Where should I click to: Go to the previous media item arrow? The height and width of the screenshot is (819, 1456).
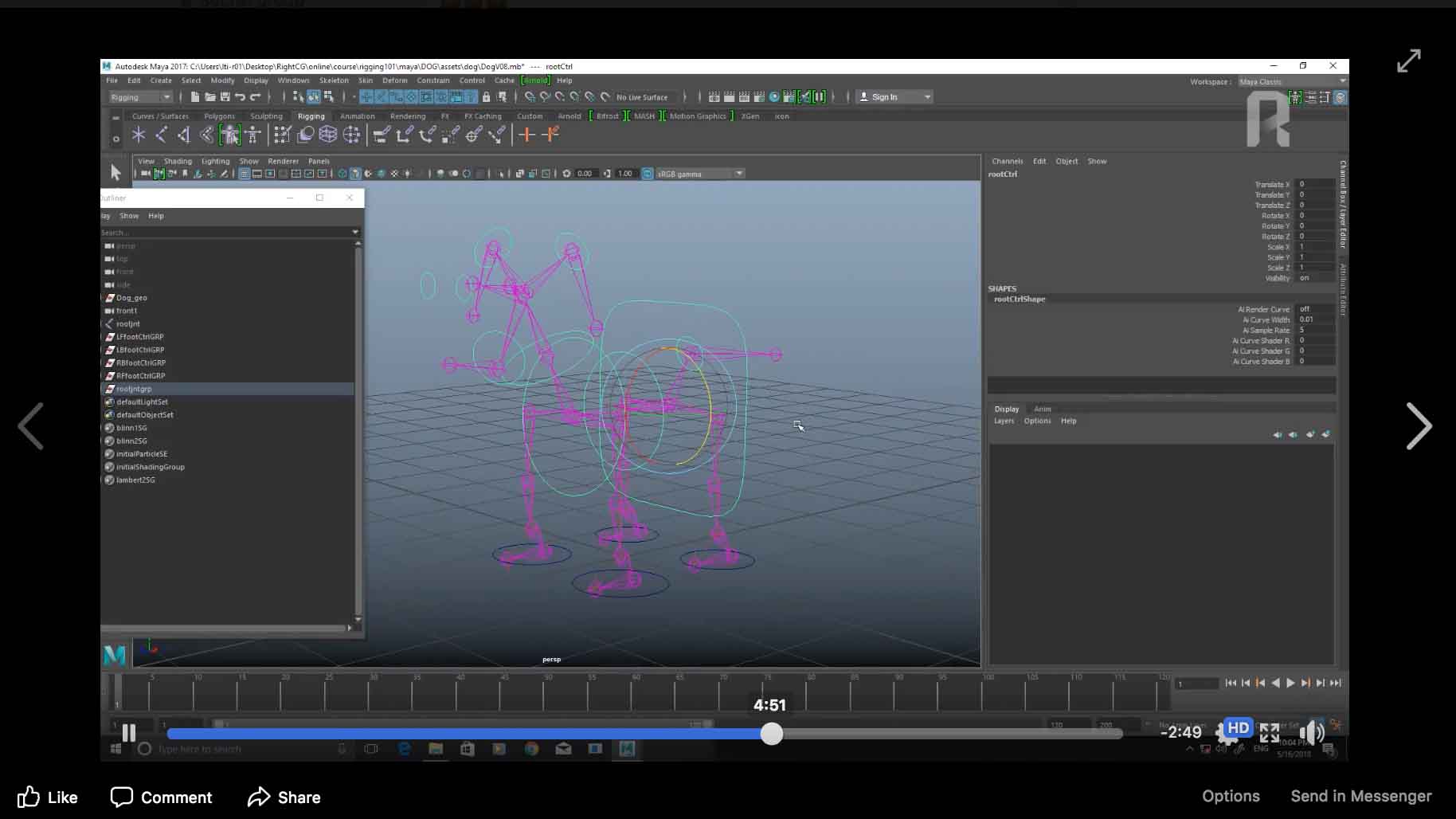[x=31, y=426]
